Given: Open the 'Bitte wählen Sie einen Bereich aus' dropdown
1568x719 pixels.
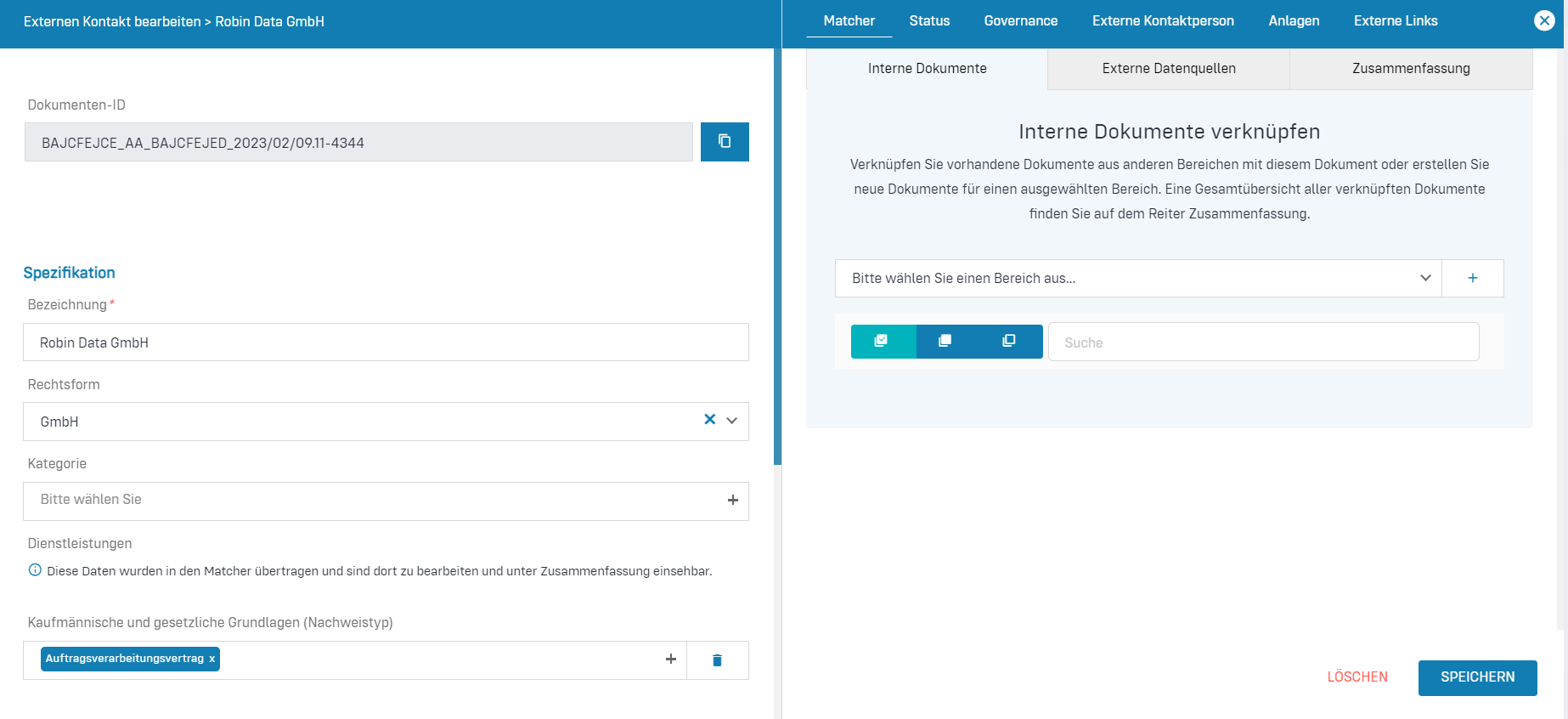Looking at the screenshot, I should pyautogui.click(x=1137, y=279).
